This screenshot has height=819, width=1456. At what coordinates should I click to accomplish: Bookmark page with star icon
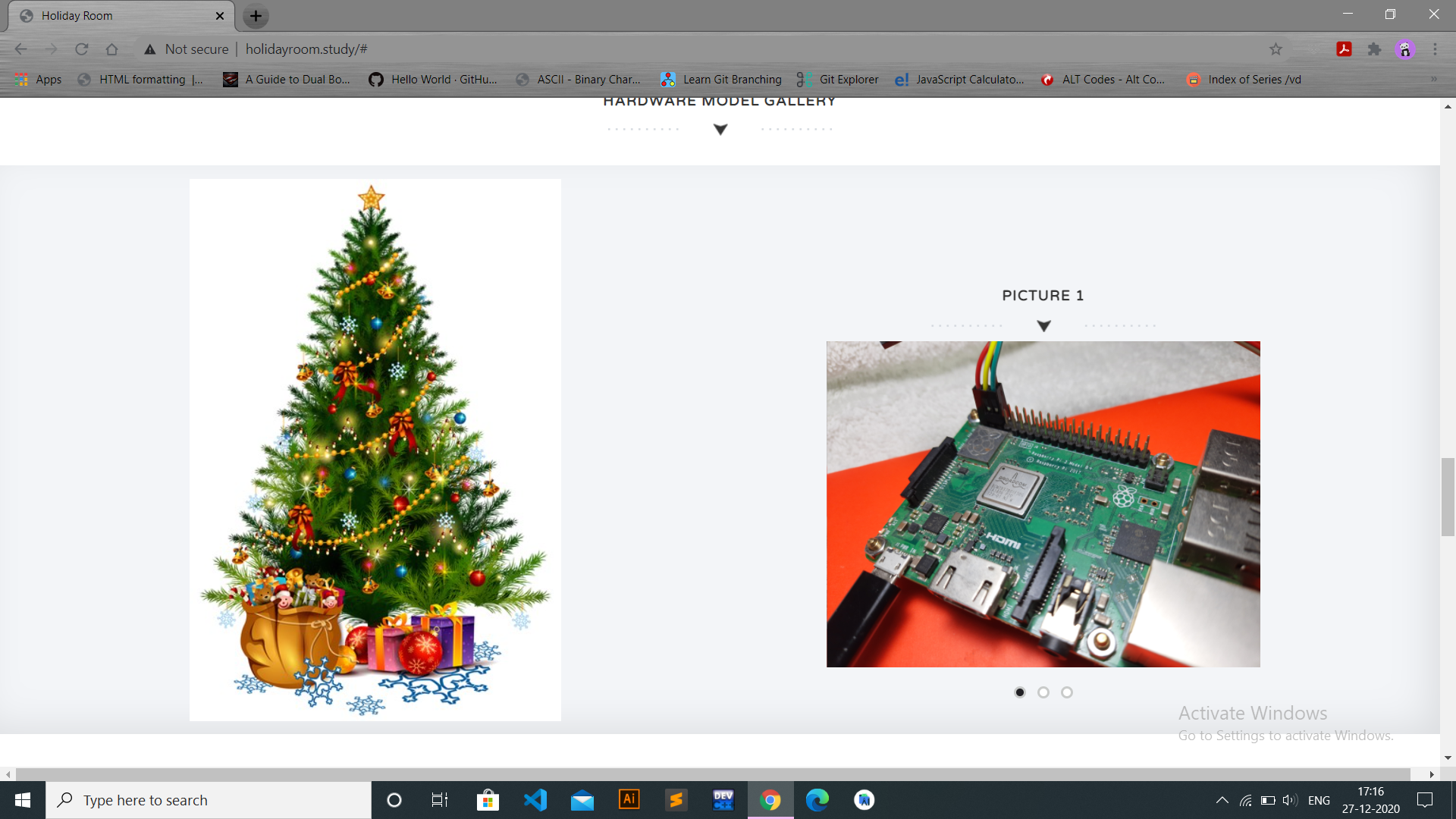[x=1276, y=49]
